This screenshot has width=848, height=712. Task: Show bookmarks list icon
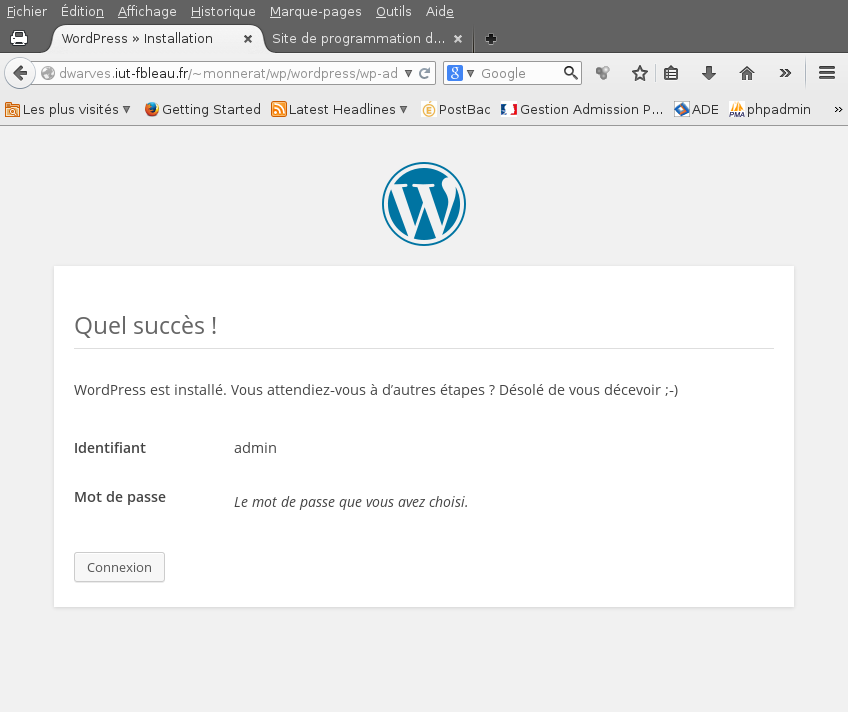tap(671, 73)
